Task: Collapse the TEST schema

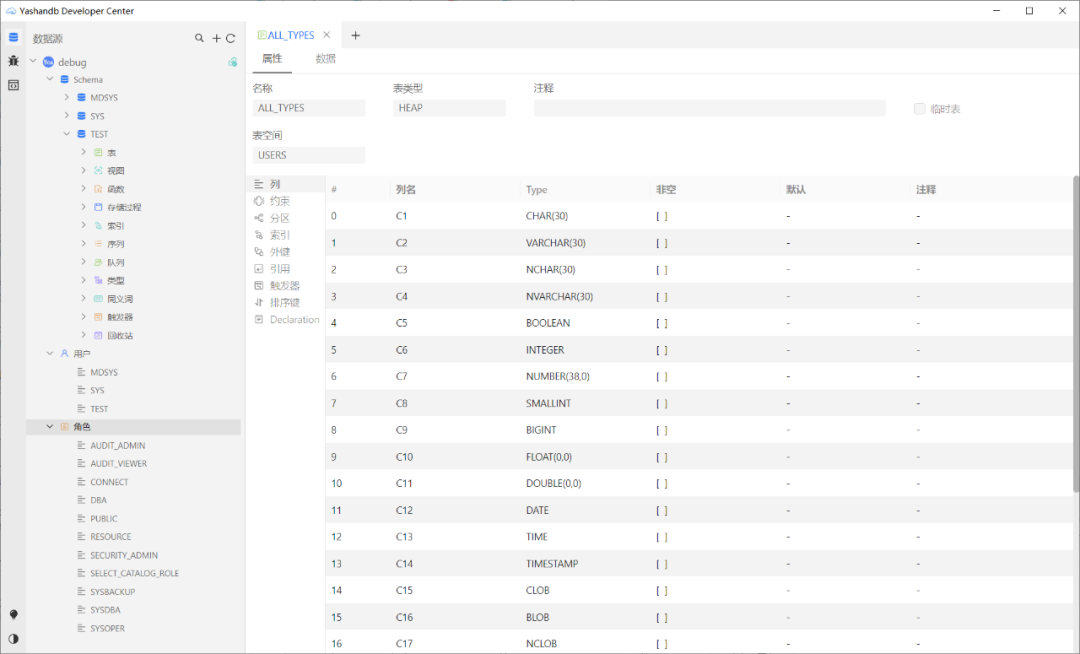Action: 67,134
